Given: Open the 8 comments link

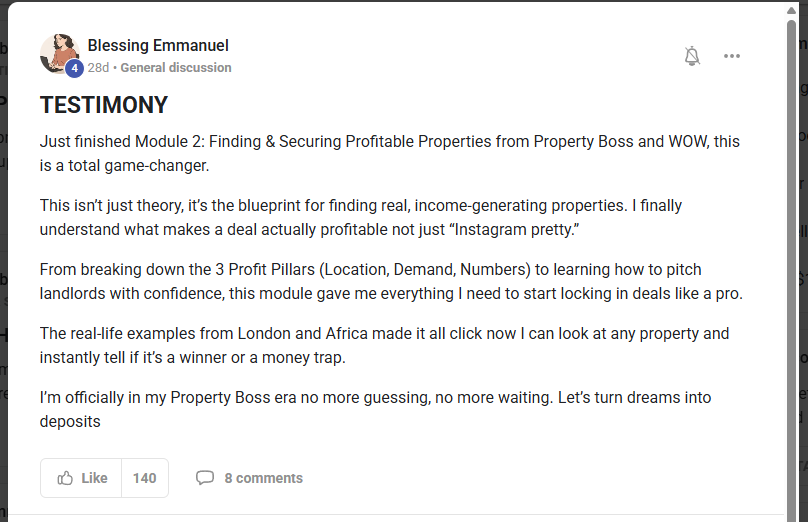Looking at the screenshot, I should (x=263, y=478).
